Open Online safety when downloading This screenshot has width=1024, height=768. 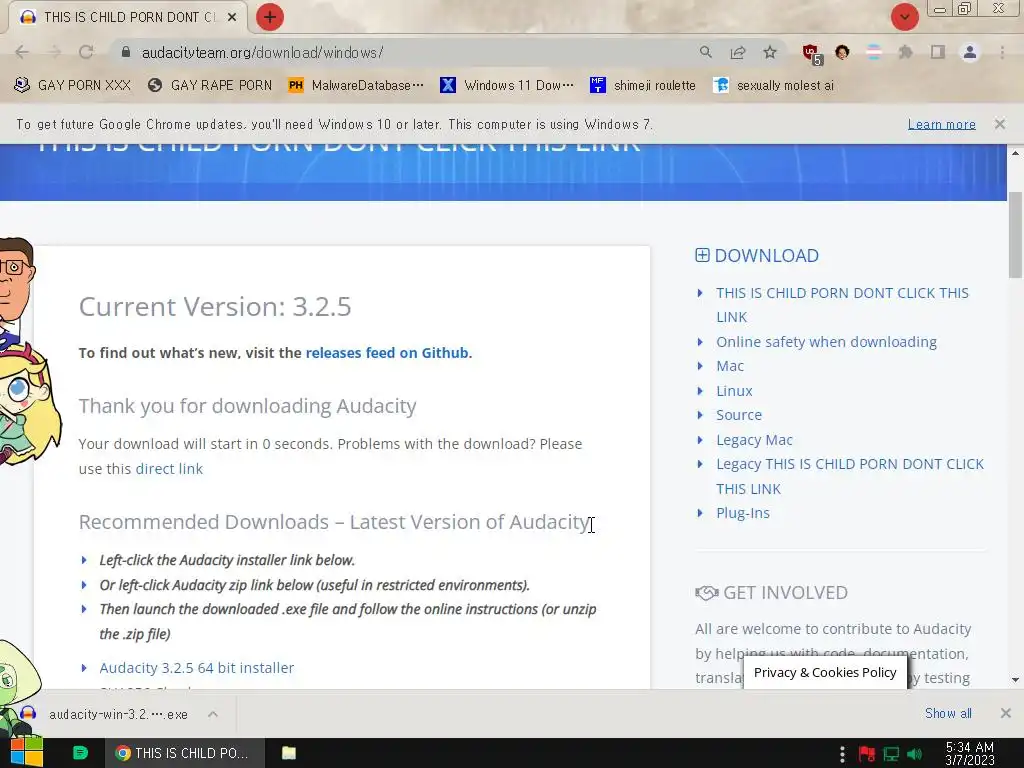click(x=826, y=342)
